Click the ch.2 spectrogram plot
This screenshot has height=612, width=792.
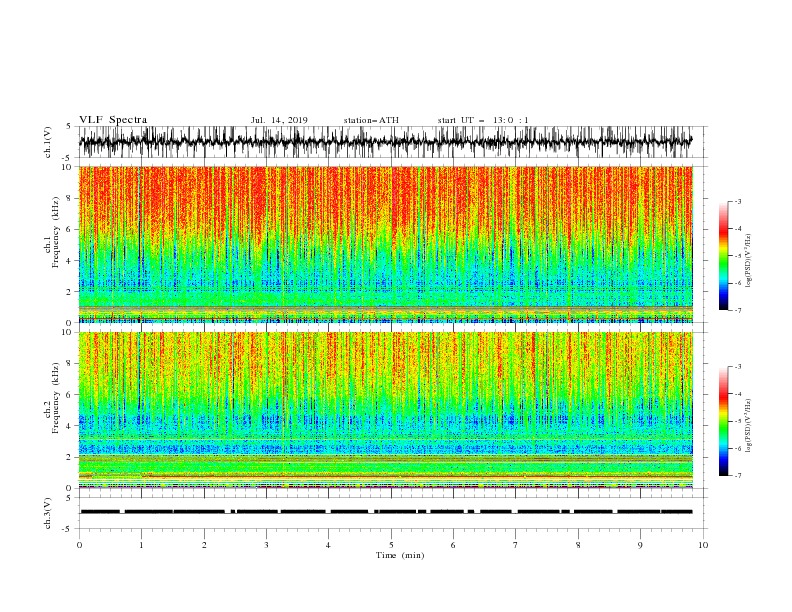(386, 410)
